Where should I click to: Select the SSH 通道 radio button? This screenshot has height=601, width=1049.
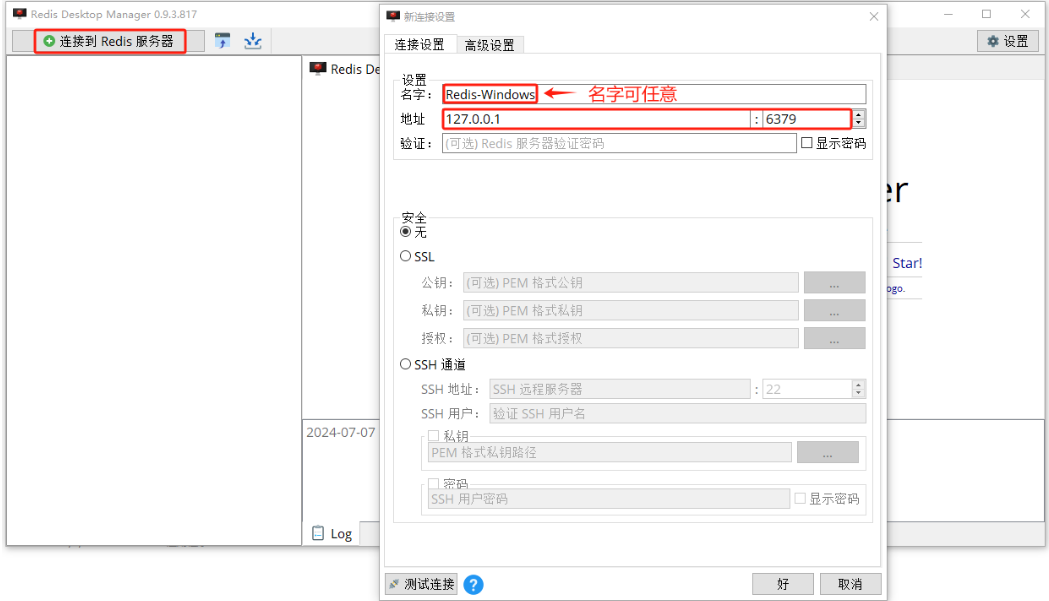coord(405,364)
